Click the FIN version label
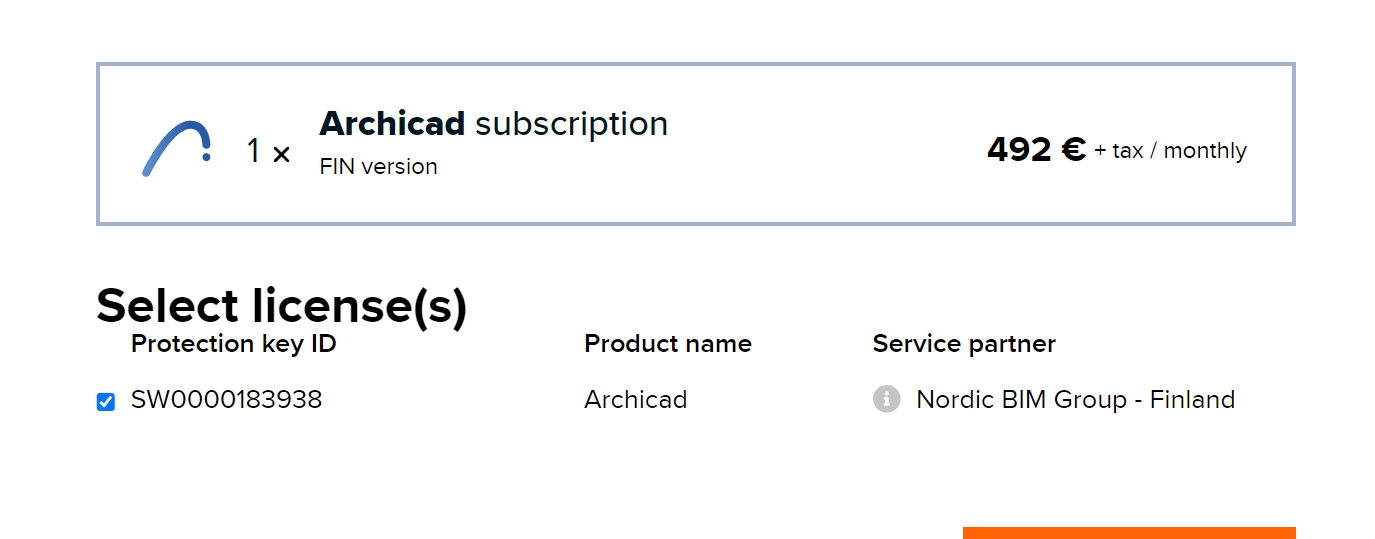The height and width of the screenshot is (539, 1375). click(x=378, y=167)
